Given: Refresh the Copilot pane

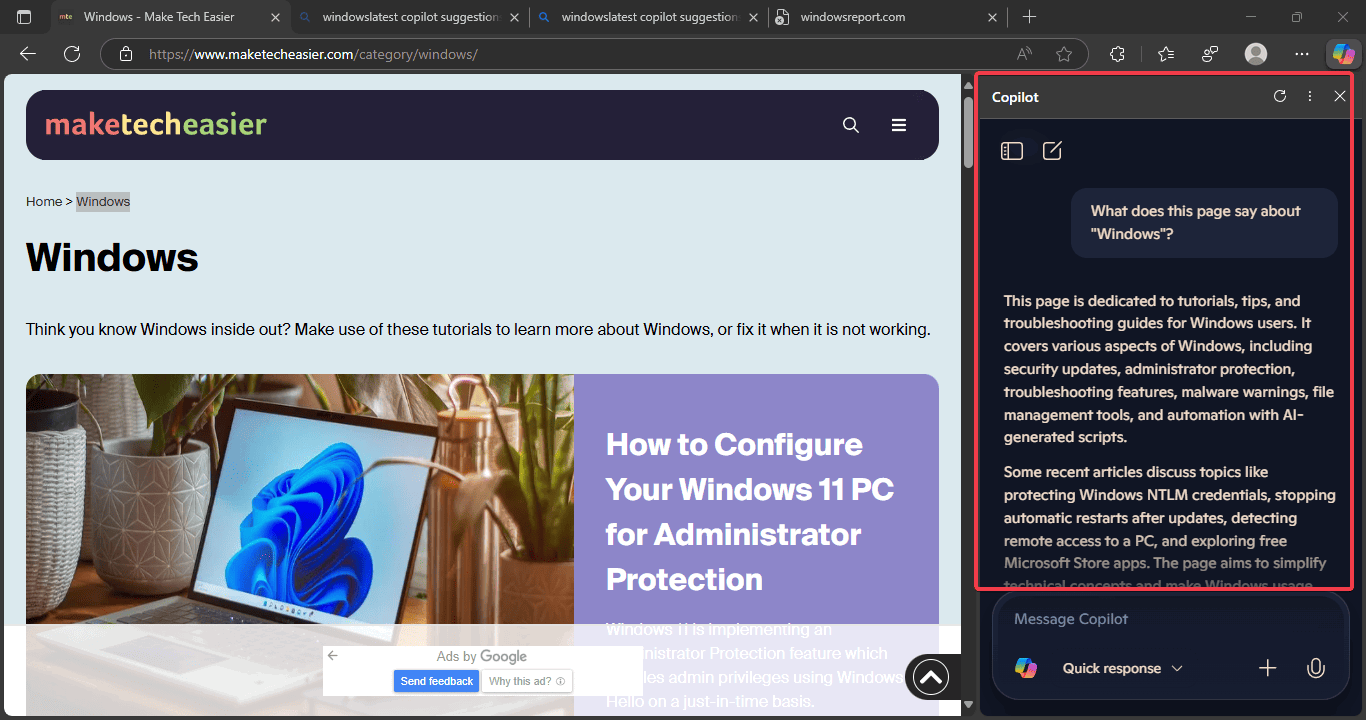Looking at the screenshot, I should click(1280, 96).
